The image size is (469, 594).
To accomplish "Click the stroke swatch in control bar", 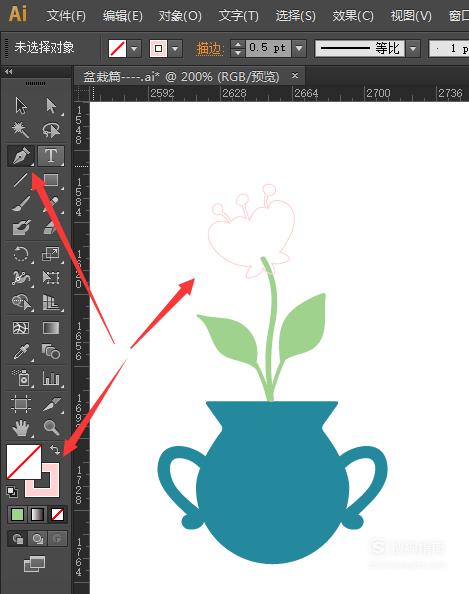I will 158,48.
